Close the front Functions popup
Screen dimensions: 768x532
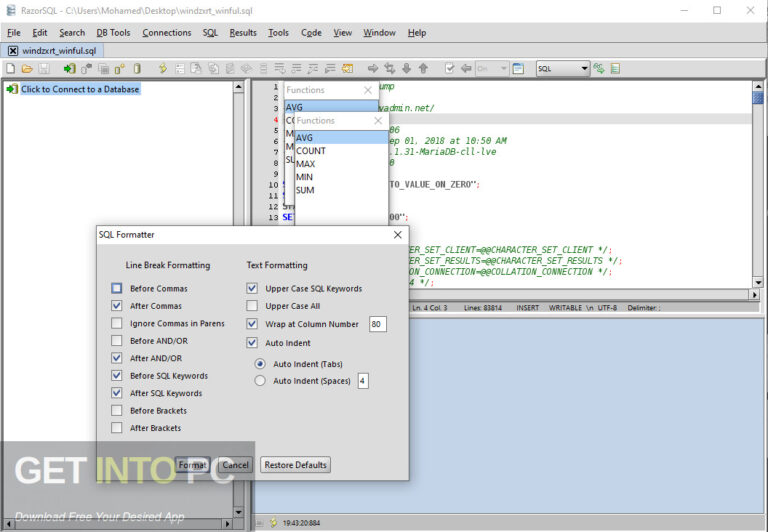point(378,121)
